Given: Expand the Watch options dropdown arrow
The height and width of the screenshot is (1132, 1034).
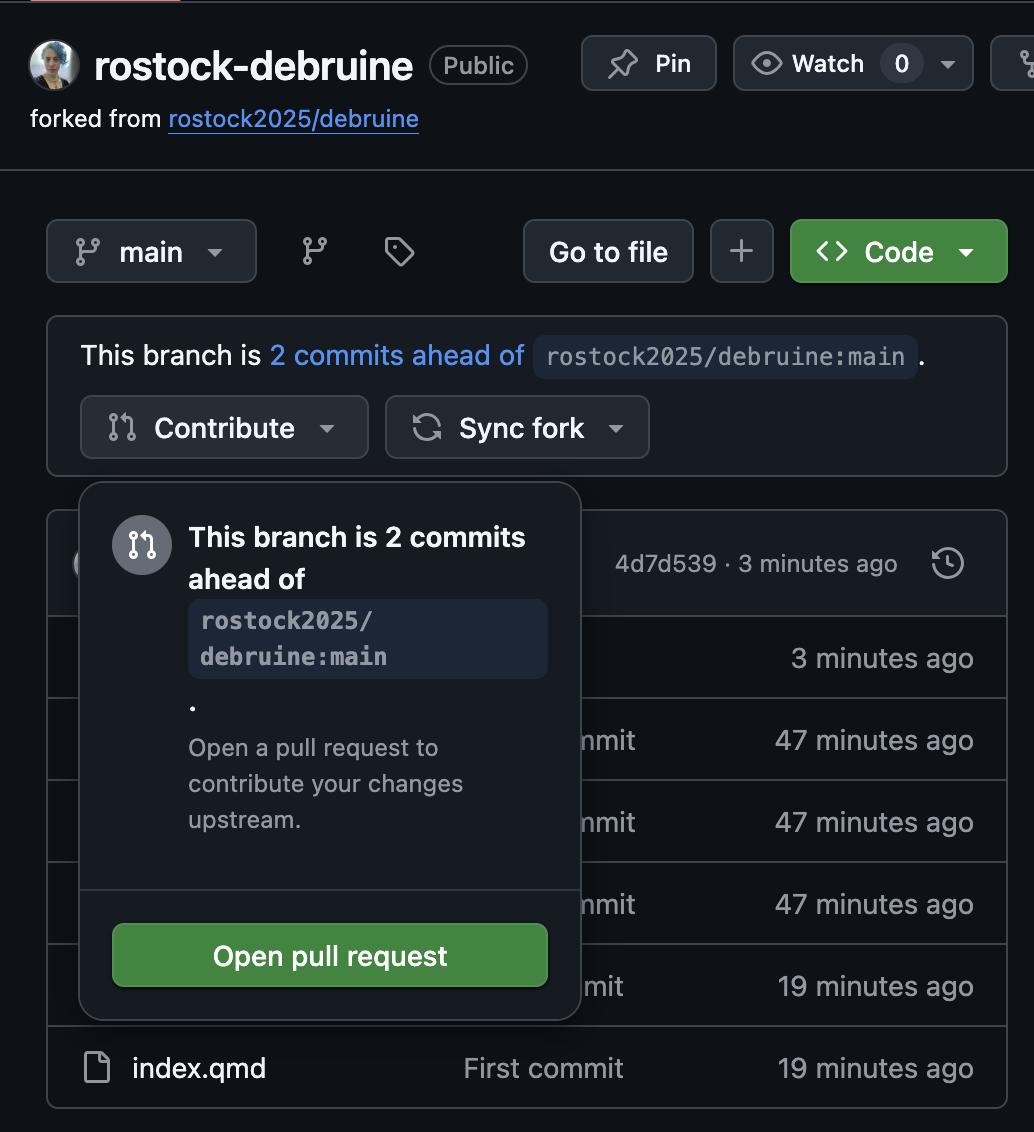Looking at the screenshot, I should [948, 64].
